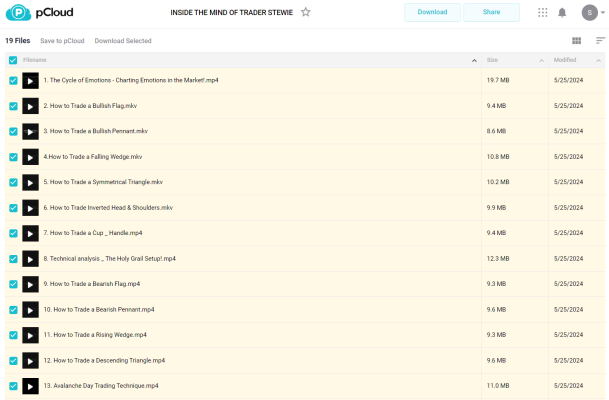The height and width of the screenshot is (400, 609).
Task: Open the notifications bell
Action: tap(561, 12)
